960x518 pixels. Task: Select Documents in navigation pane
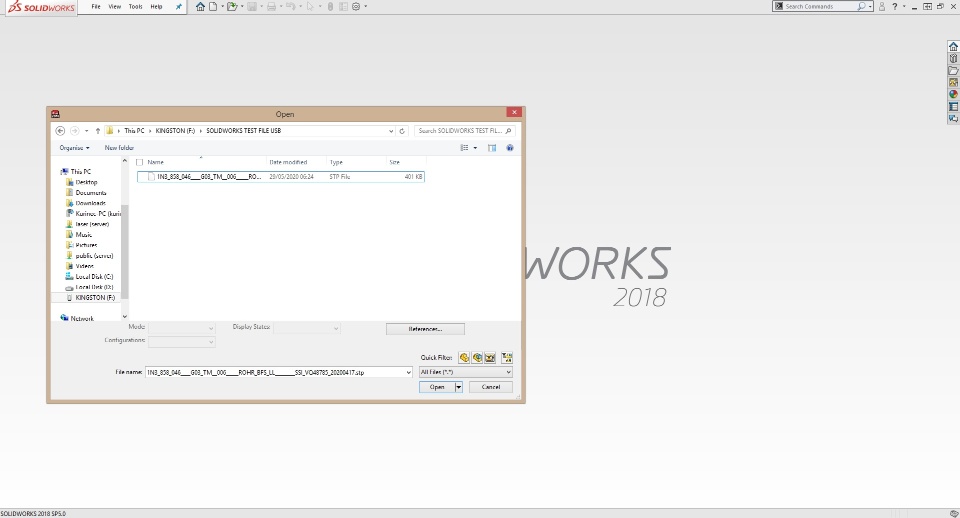click(x=90, y=193)
